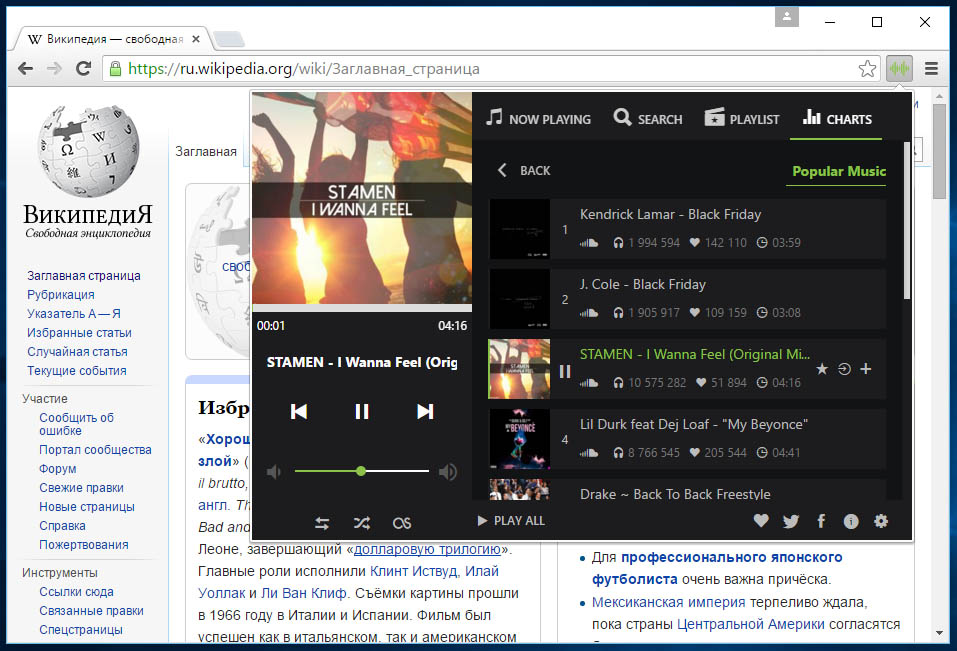This screenshot has width=957, height=651.
Task: Open Пожертвования sidebar link
Action: [x=84, y=544]
